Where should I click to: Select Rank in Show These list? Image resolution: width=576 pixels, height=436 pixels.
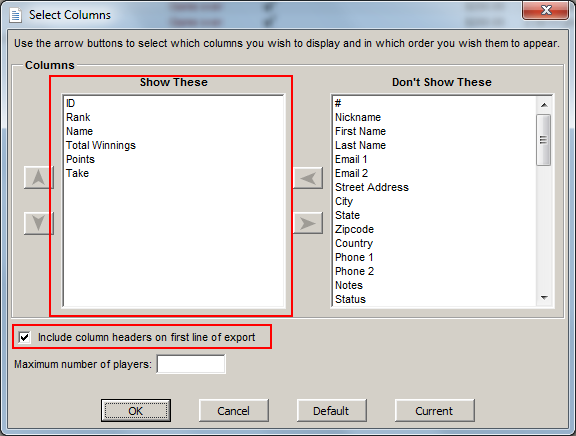[x=78, y=118]
